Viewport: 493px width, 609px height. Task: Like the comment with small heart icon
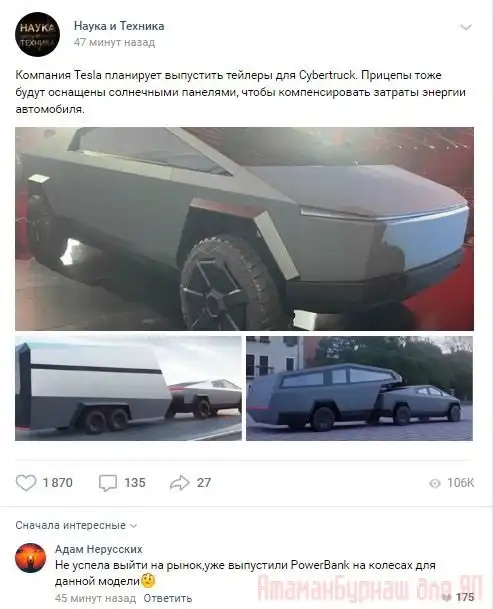(x=447, y=597)
